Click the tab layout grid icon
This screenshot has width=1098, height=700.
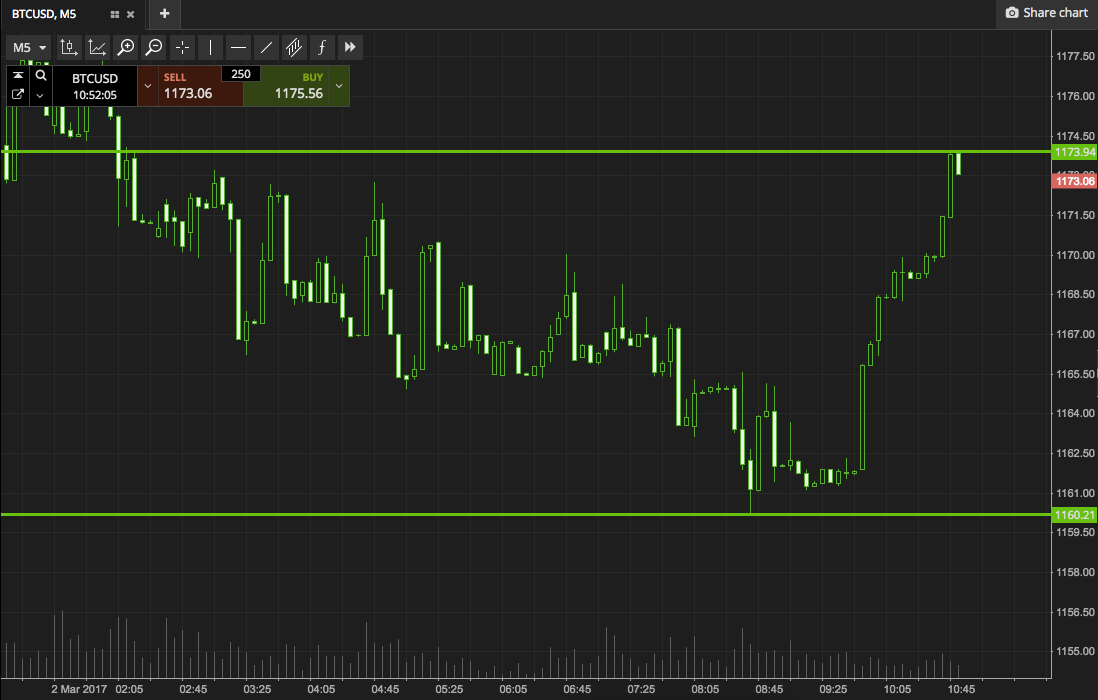pyautogui.click(x=115, y=14)
